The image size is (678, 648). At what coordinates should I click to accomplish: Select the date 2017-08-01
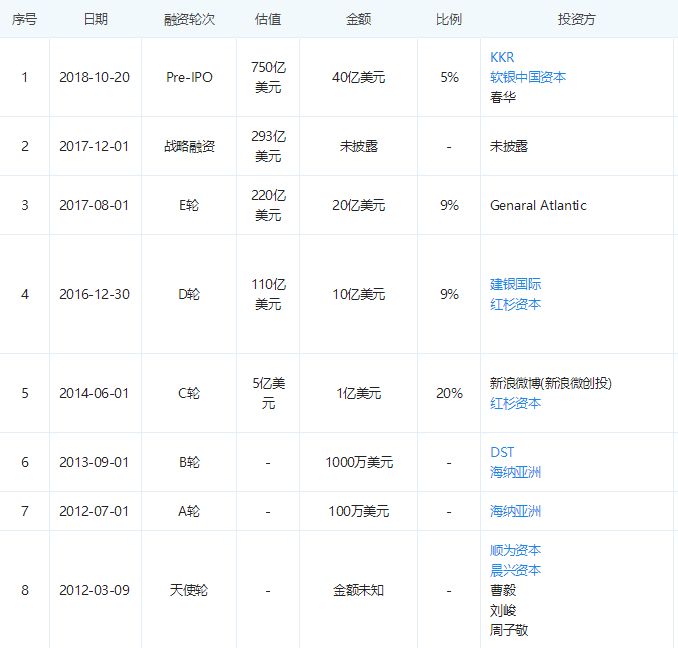pos(94,205)
